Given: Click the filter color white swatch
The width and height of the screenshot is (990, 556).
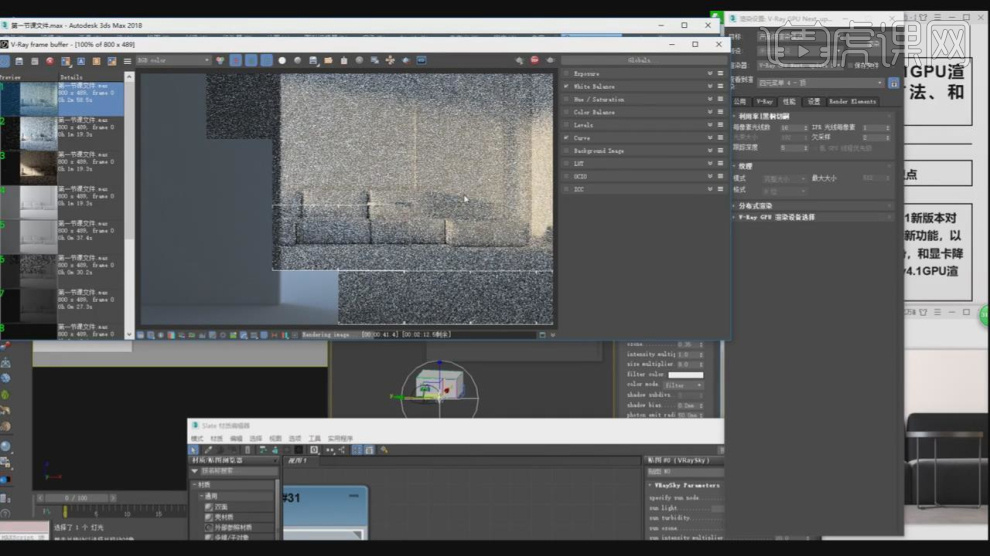Looking at the screenshot, I should (686, 375).
